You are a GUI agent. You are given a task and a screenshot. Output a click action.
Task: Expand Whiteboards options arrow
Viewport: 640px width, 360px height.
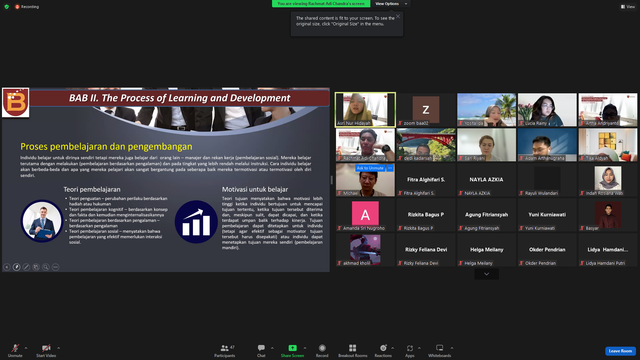[452, 348]
